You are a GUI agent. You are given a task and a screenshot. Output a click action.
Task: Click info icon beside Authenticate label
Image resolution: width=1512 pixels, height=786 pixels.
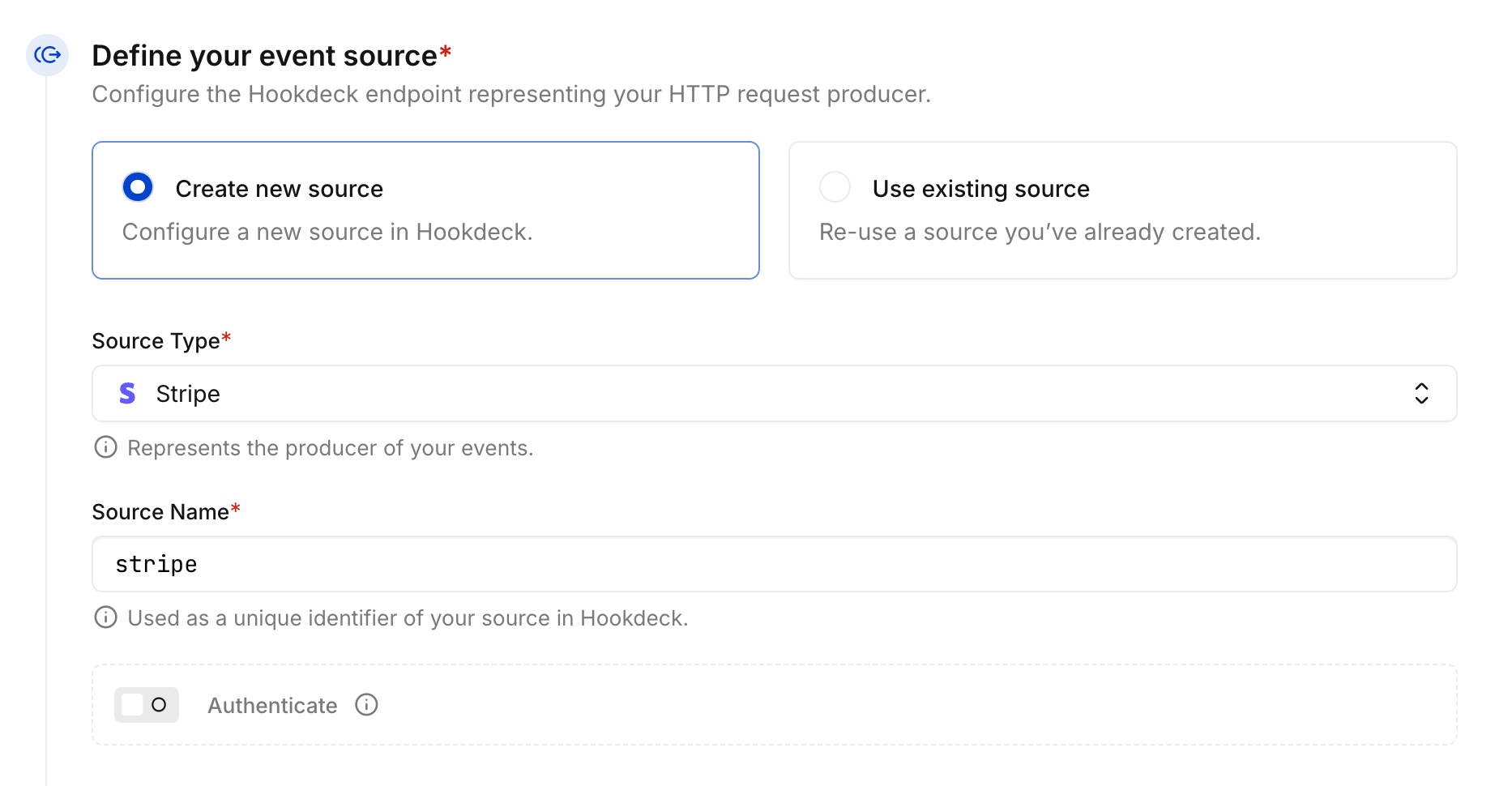point(366,705)
